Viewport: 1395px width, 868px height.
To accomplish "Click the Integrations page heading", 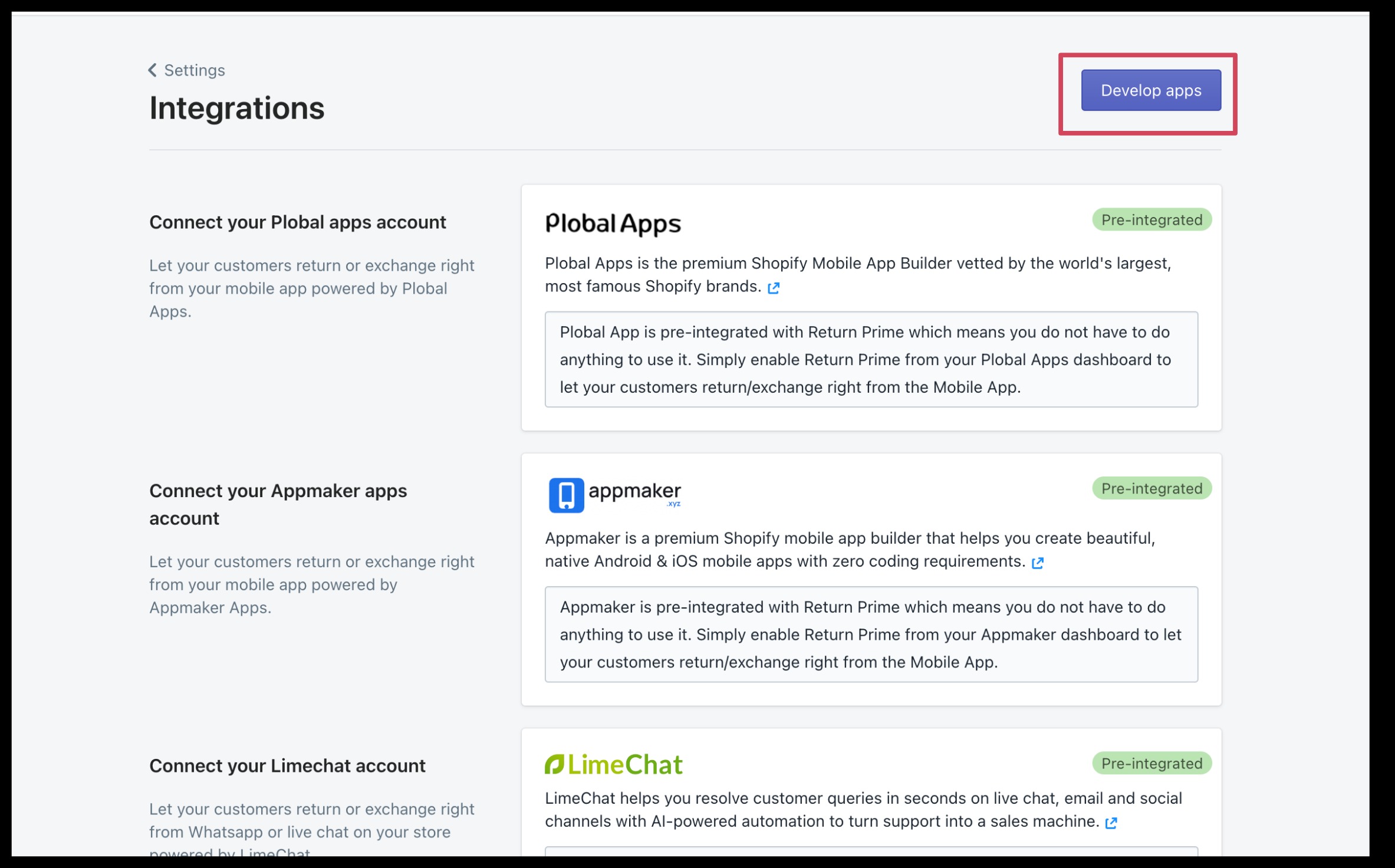I will (236, 108).
